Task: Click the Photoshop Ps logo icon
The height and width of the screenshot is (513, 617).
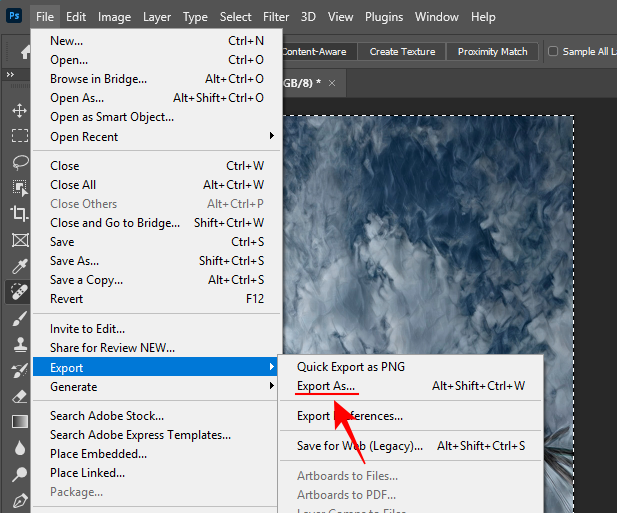Action: [14, 16]
